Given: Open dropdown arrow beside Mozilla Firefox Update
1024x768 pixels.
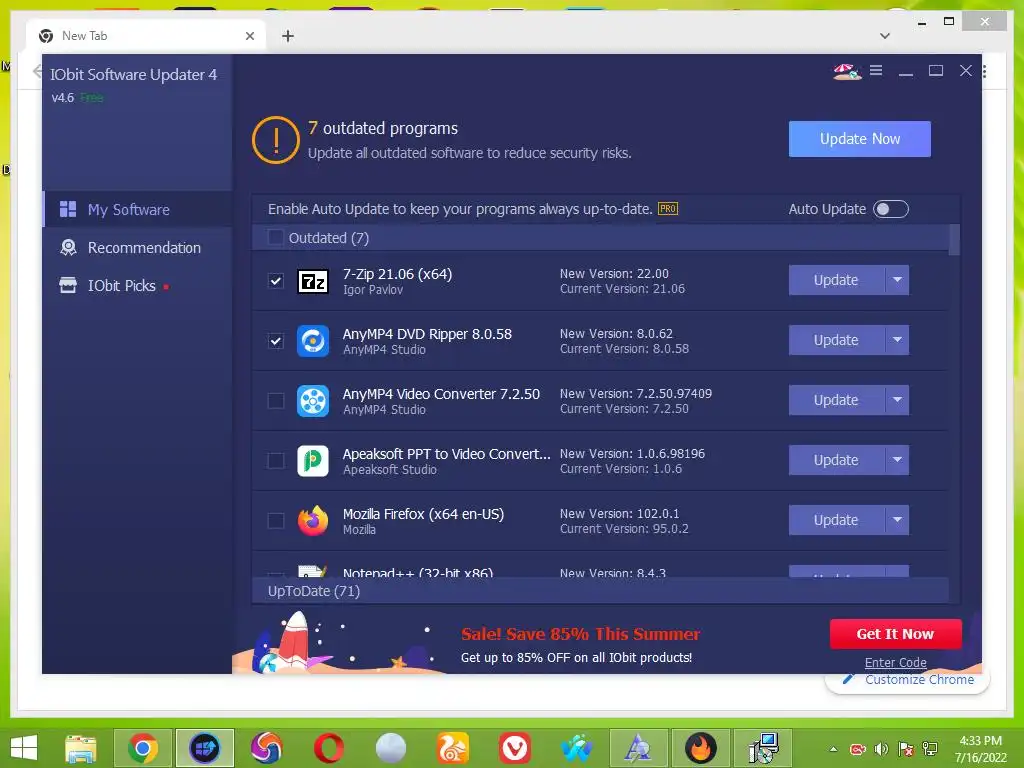Looking at the screenshot, I should coord(897,520).
